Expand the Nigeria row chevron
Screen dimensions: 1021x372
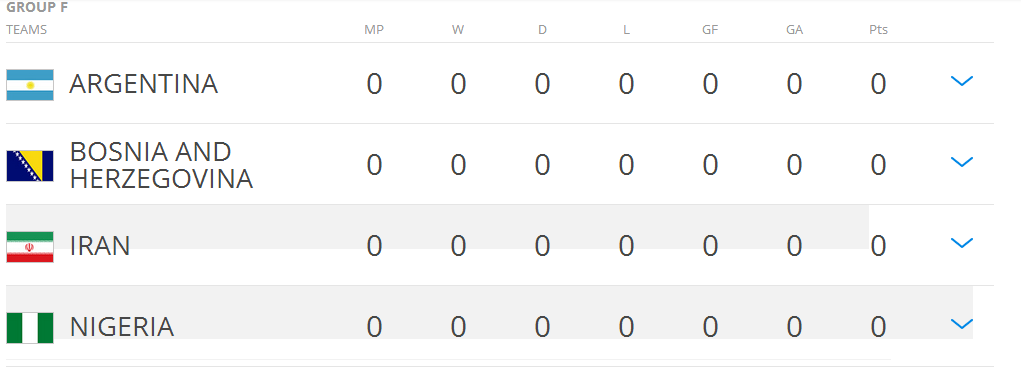(962, 324)
